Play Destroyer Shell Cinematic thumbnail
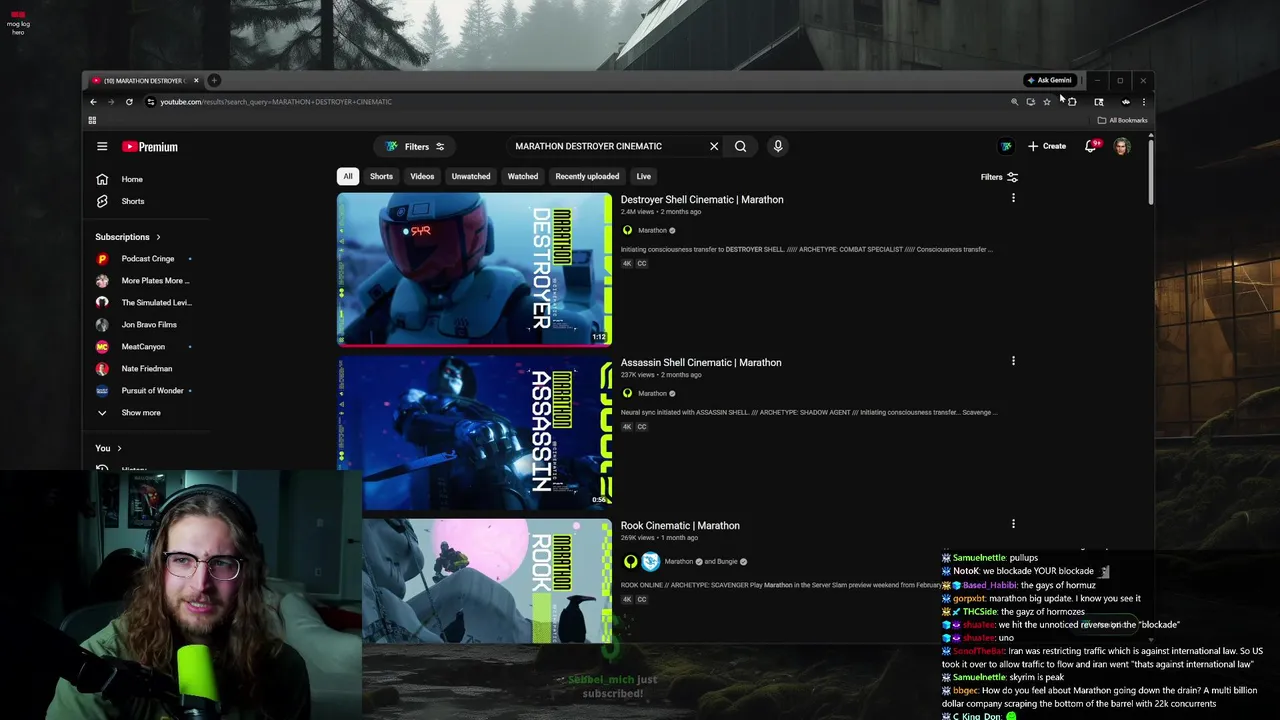1280x720 pixels. [x=474, y=269]
